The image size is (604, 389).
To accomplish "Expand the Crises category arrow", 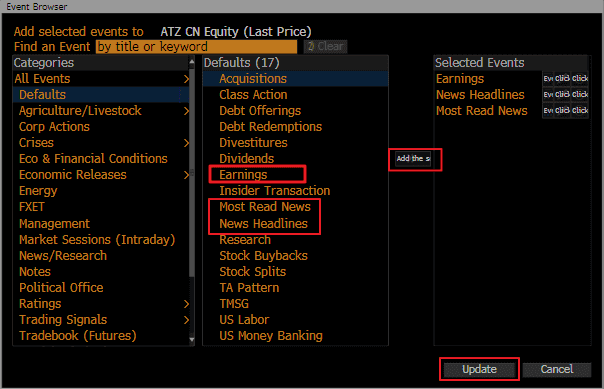I will (x=186, y=143).
